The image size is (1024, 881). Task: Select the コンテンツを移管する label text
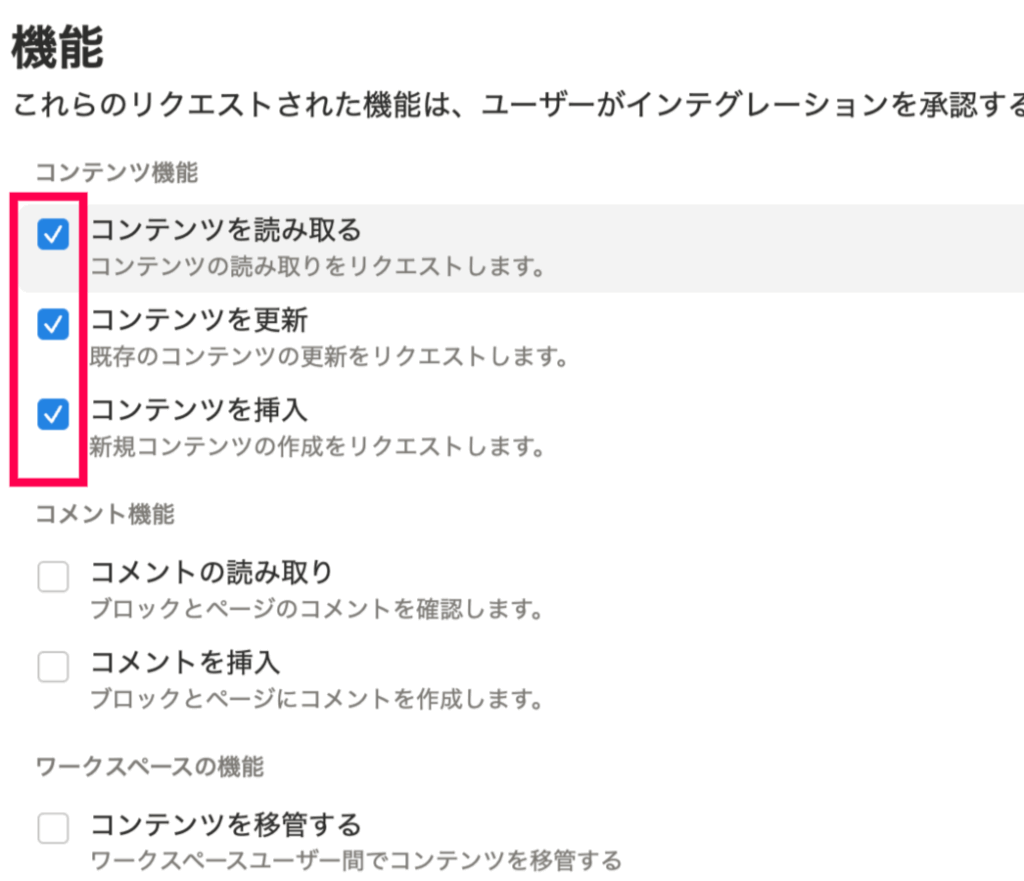click(225, 825)
